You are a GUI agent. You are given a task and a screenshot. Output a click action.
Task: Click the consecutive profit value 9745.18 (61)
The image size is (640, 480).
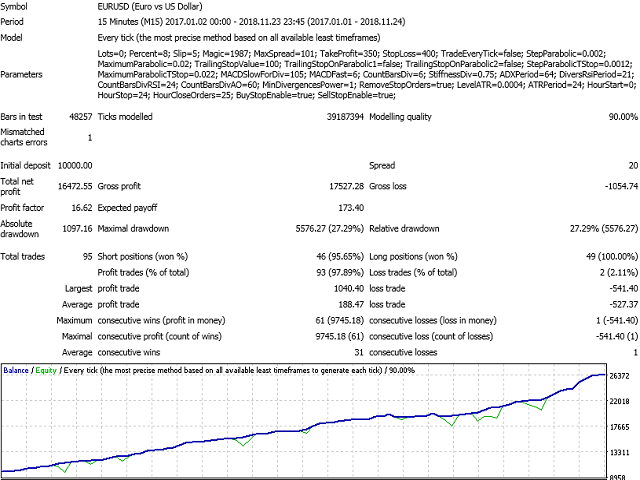pyautogui.click(x=340, y=336)
